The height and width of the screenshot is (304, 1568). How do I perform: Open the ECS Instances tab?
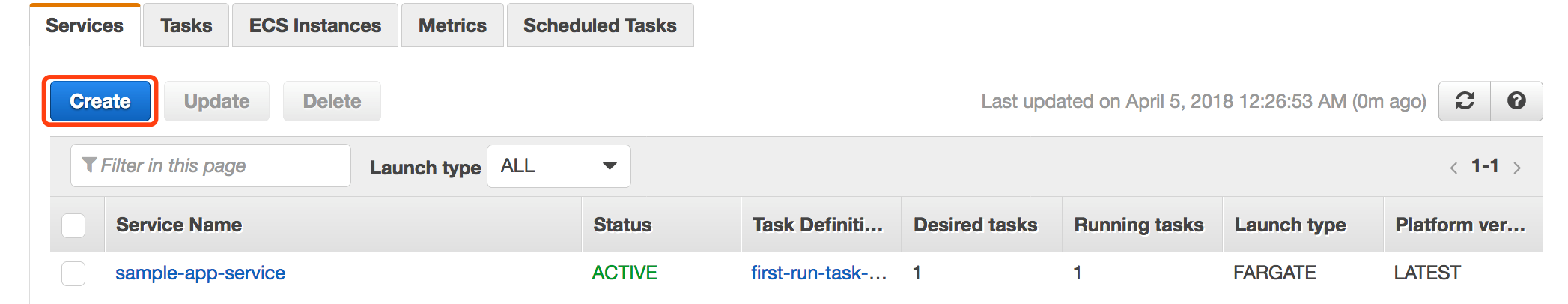[x=315, y=25]
